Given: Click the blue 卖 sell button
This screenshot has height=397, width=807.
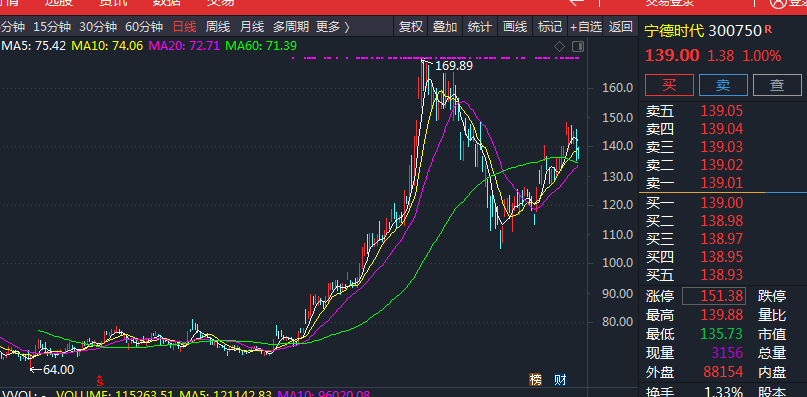Looking at the screenshot, I should point(723,85).
